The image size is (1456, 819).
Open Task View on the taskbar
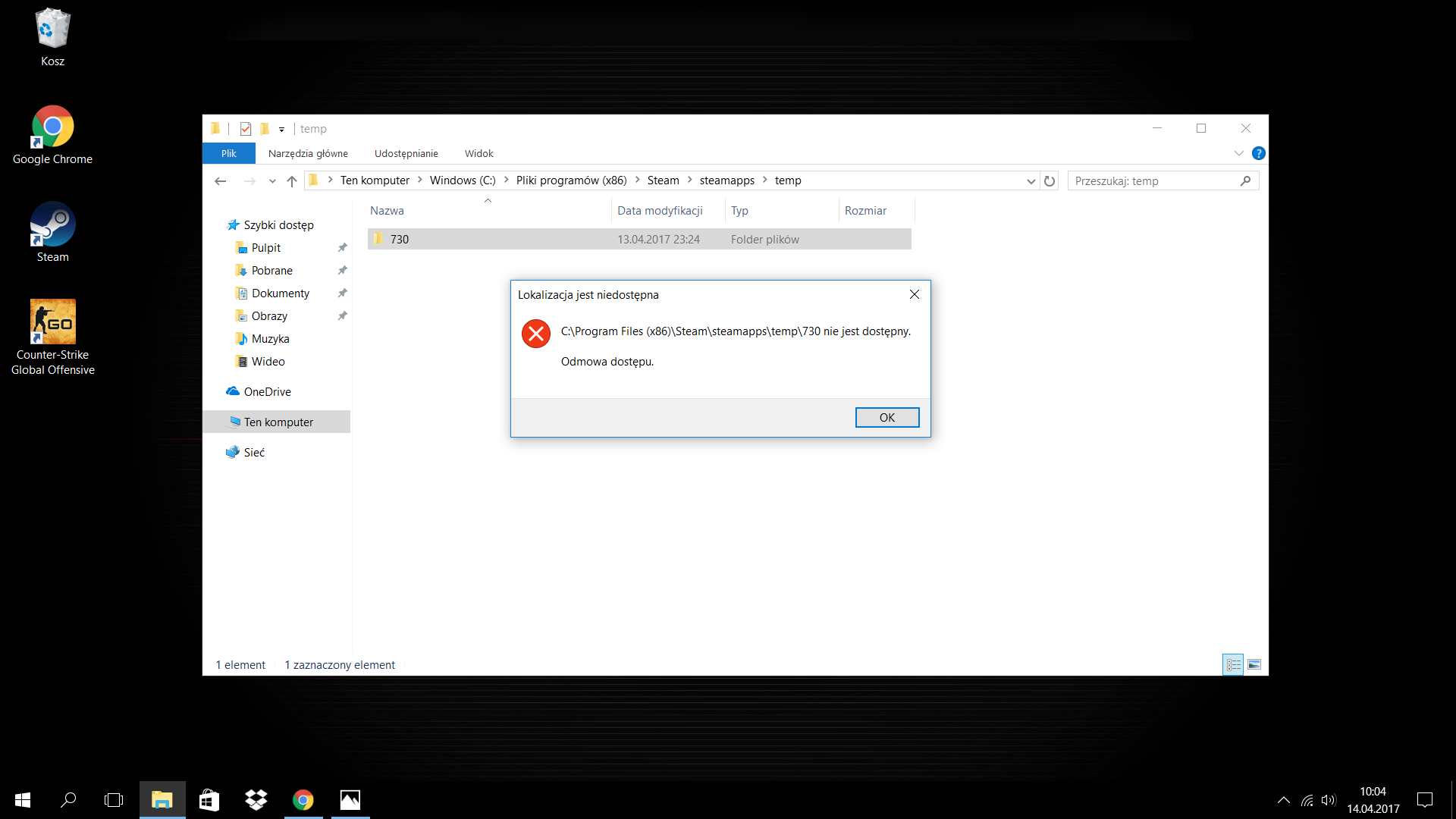pyautogui.click(x=114, y=800)
